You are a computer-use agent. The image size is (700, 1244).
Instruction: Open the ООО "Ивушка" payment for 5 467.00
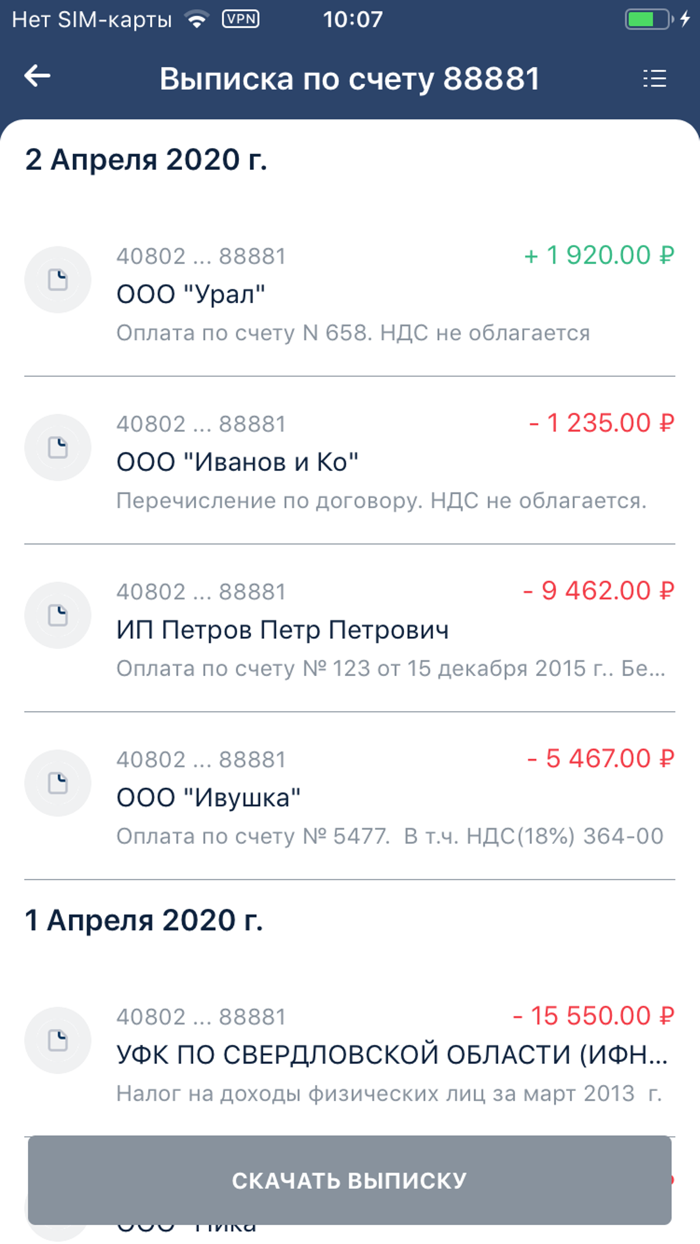[350, 795]
